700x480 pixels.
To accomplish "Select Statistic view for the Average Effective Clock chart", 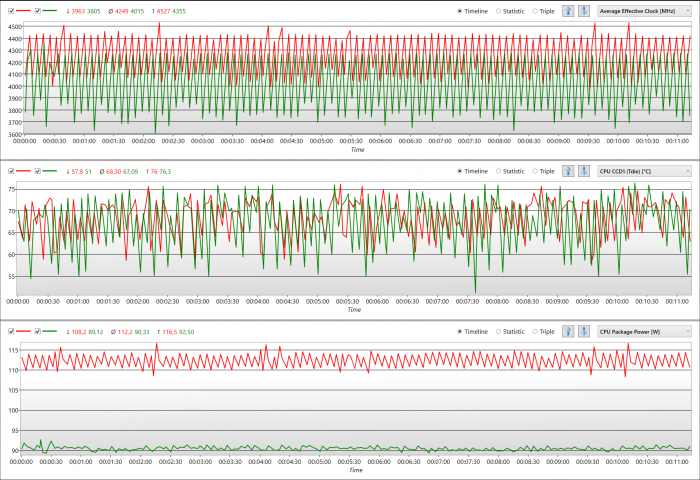I will (x=500, y=10).
